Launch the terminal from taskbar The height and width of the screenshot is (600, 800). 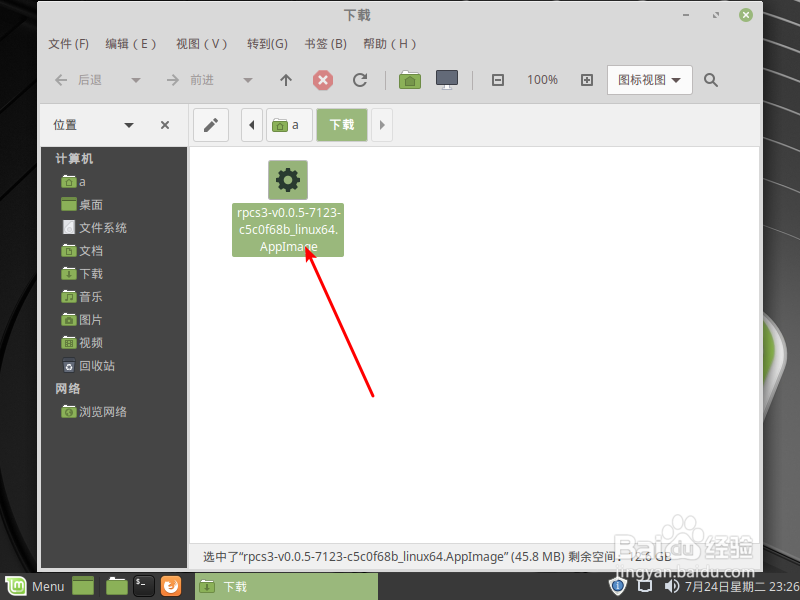143,586
